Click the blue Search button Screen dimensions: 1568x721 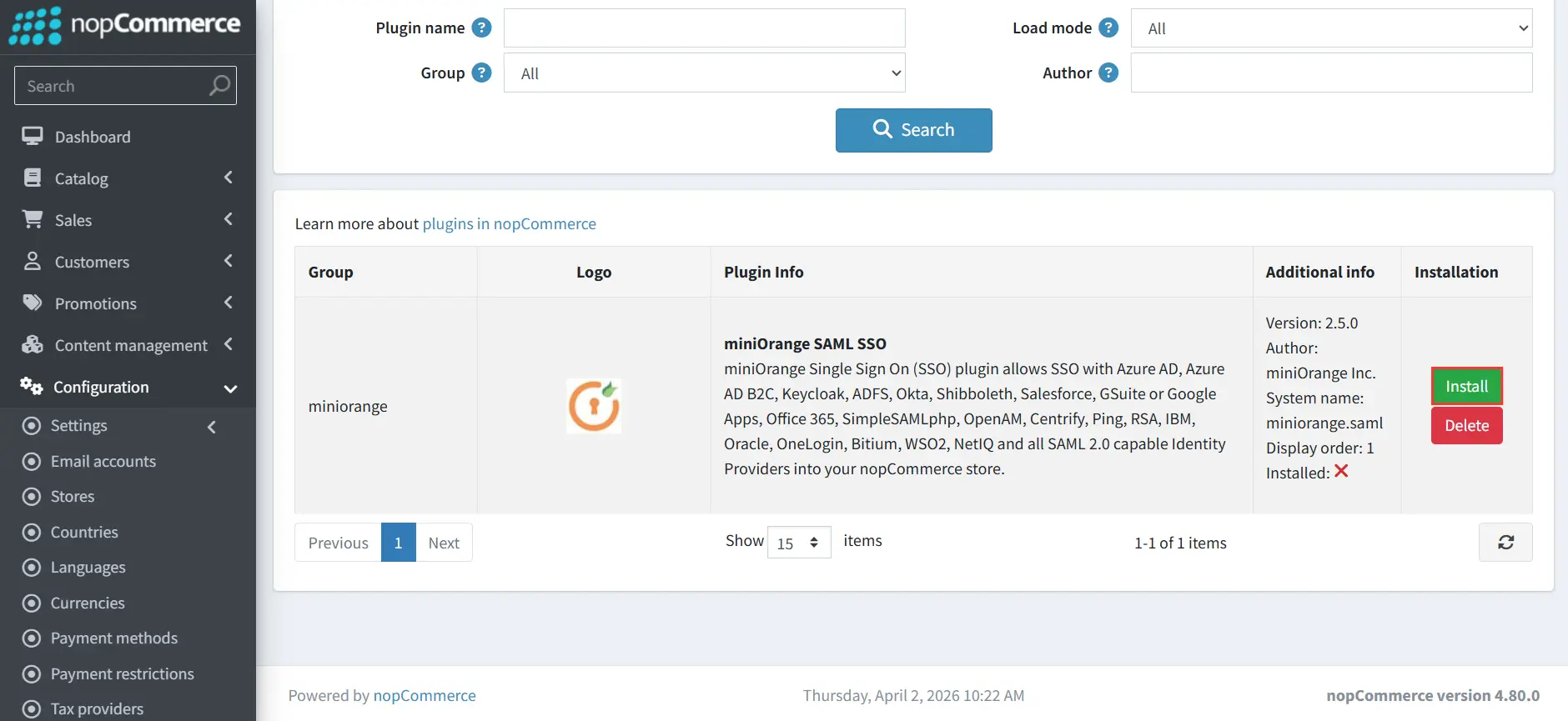point(913,130)
